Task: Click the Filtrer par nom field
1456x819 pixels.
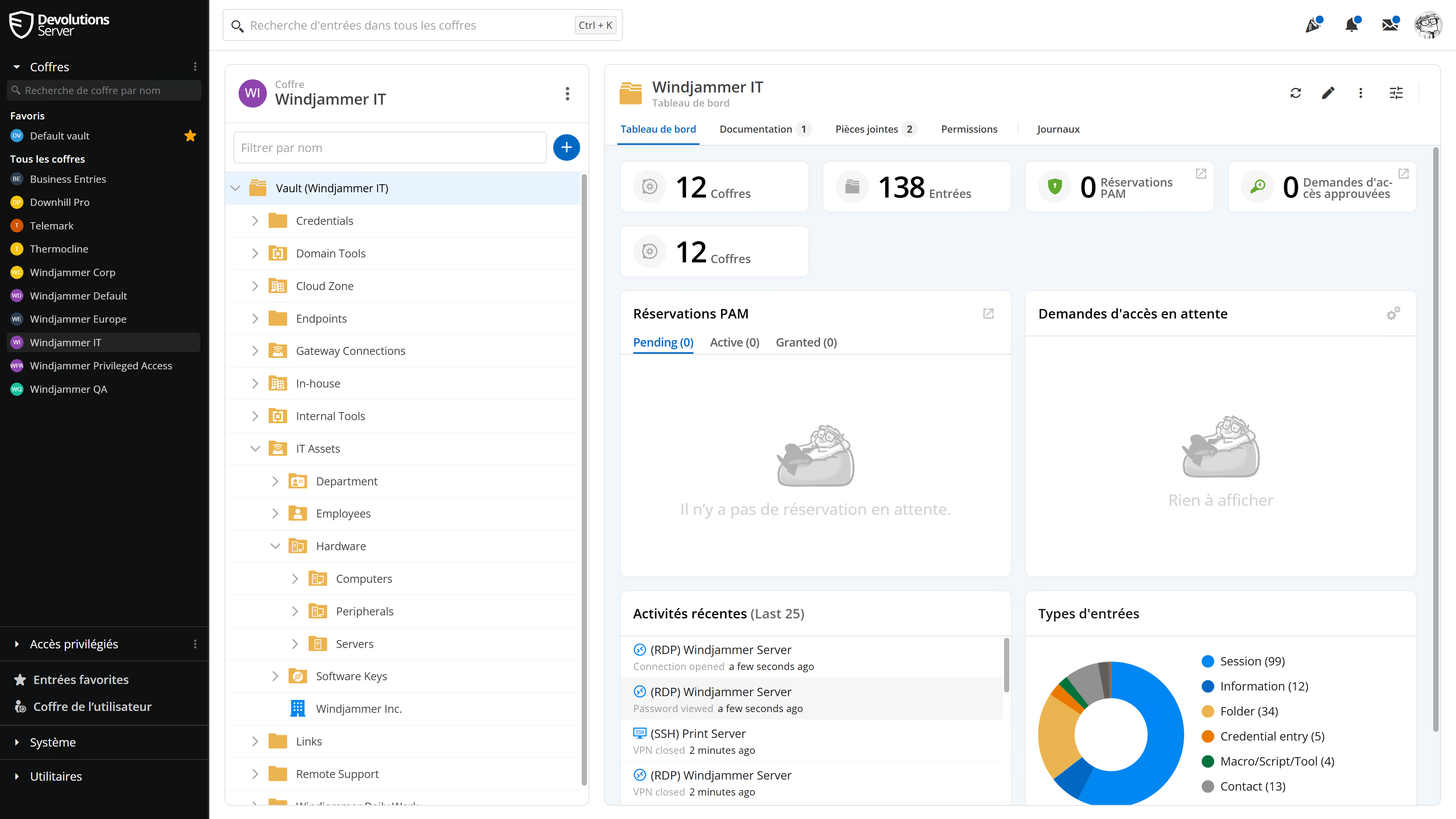Action: tap(389, 148)
